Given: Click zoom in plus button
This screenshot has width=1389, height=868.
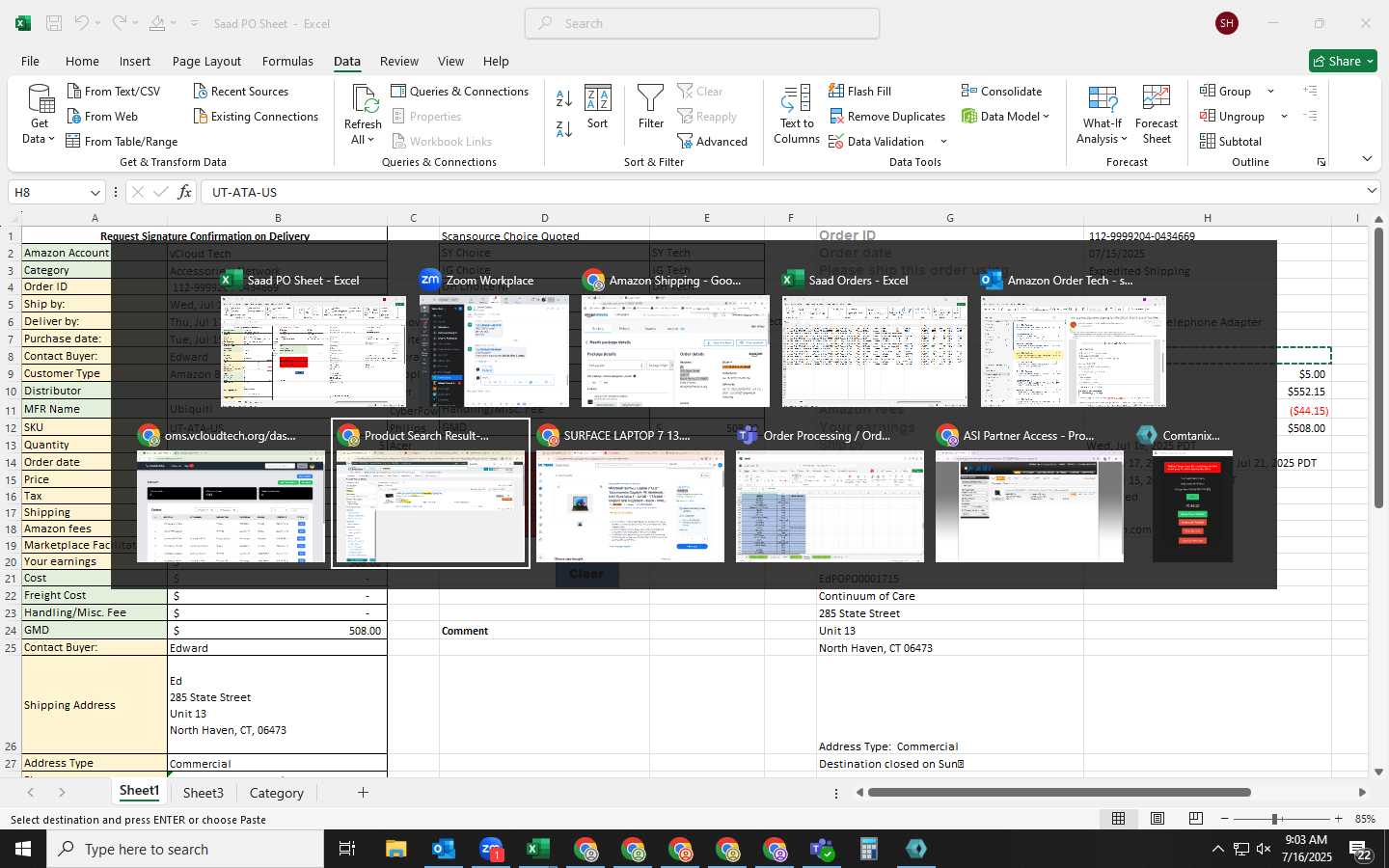Looking at the screenshot, I should [1338, 819].
